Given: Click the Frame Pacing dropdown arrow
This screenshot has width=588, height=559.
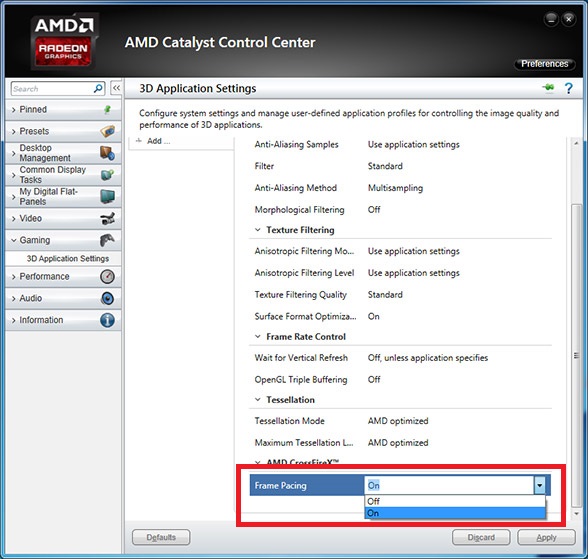Looking at the screenshot, I should [539, 486].
